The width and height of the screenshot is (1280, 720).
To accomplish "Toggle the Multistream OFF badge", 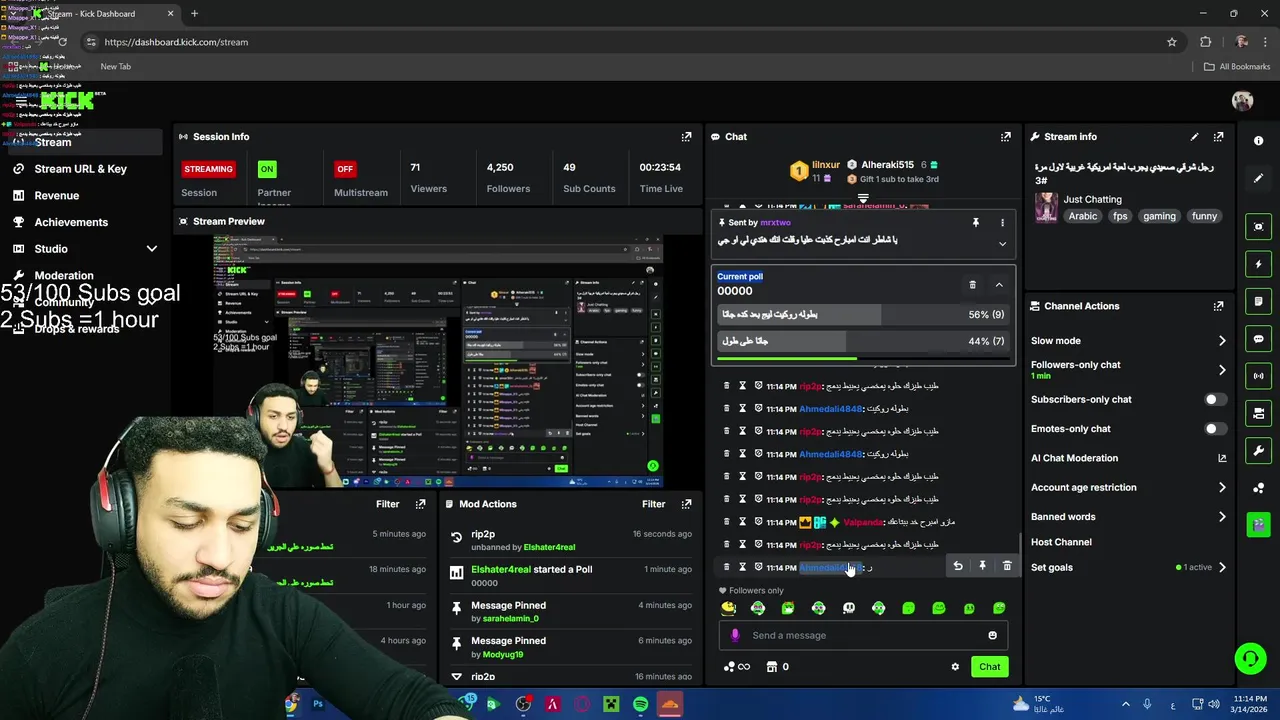I will 345,169.
